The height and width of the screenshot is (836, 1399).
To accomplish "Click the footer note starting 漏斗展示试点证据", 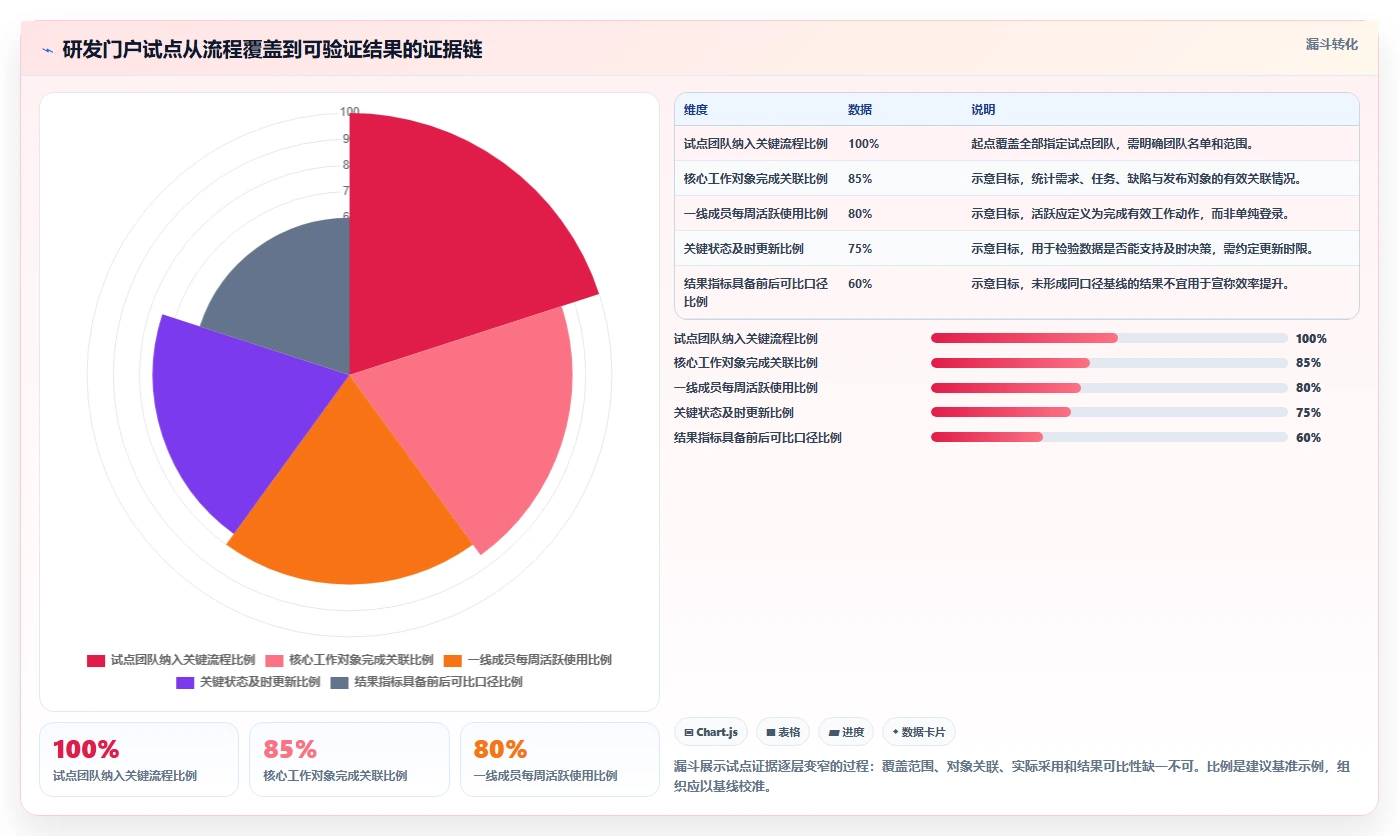I will click(1014, 776).
